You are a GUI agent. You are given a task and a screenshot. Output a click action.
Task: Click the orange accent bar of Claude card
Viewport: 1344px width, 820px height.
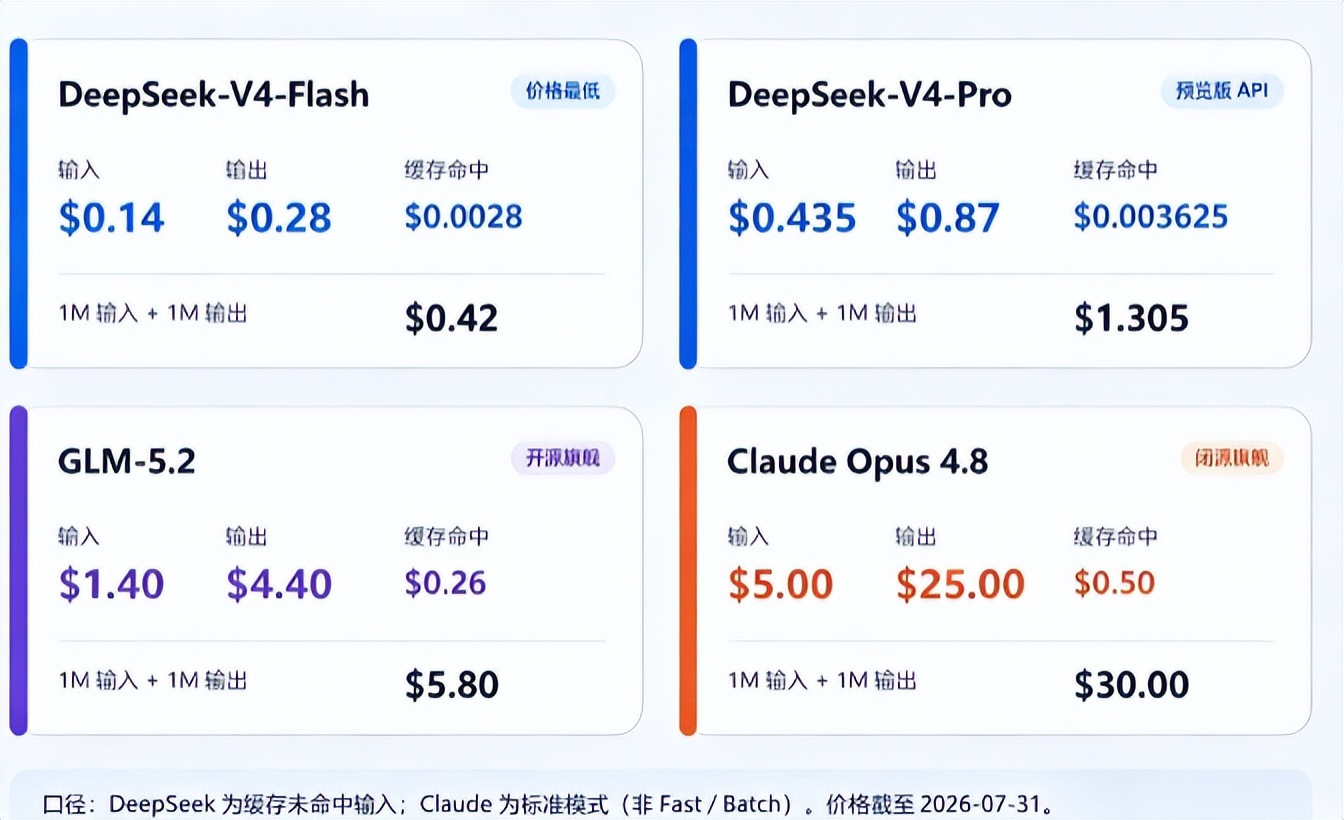click(688, 571)
